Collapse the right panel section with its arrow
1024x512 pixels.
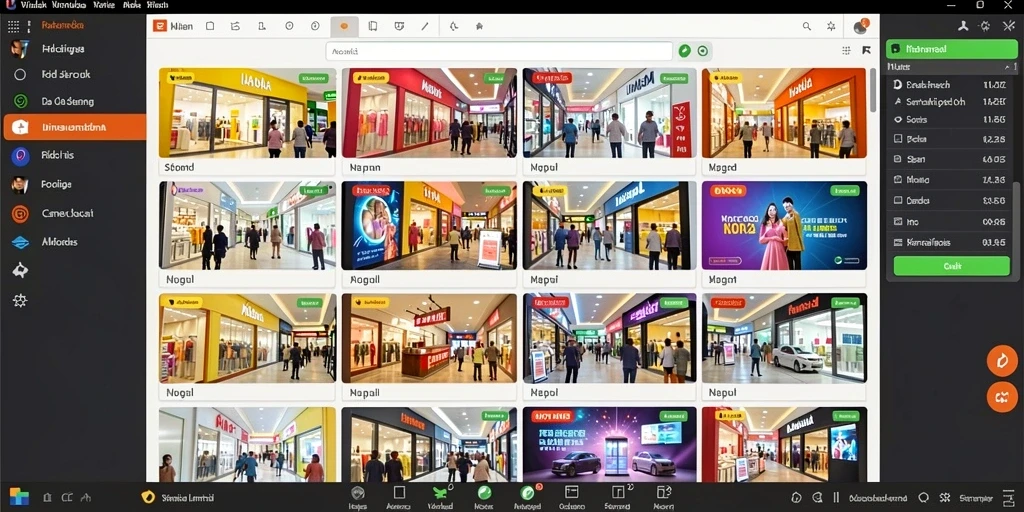click(x=1006, y=67)
